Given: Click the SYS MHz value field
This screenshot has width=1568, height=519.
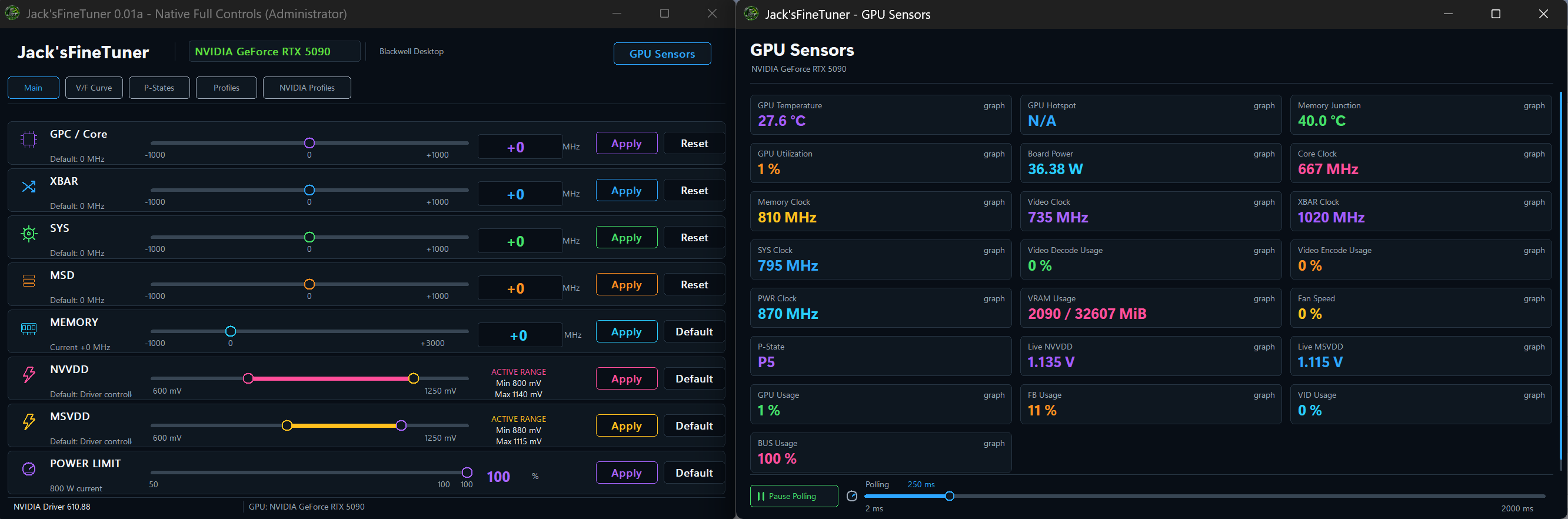Looking at the screenshot, I should (520, 240).
